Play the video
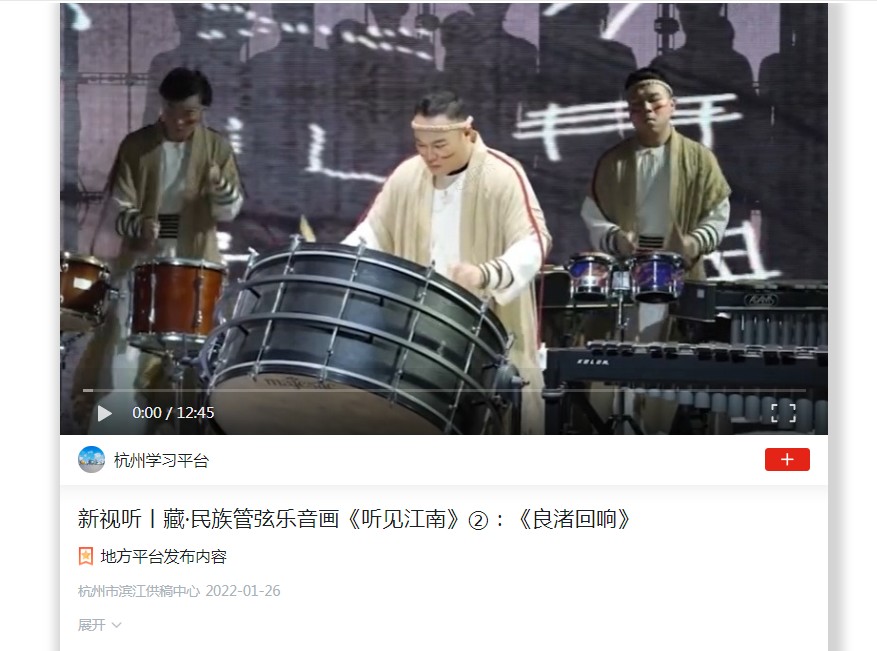 pyautogui.click(x=104, y=413)
